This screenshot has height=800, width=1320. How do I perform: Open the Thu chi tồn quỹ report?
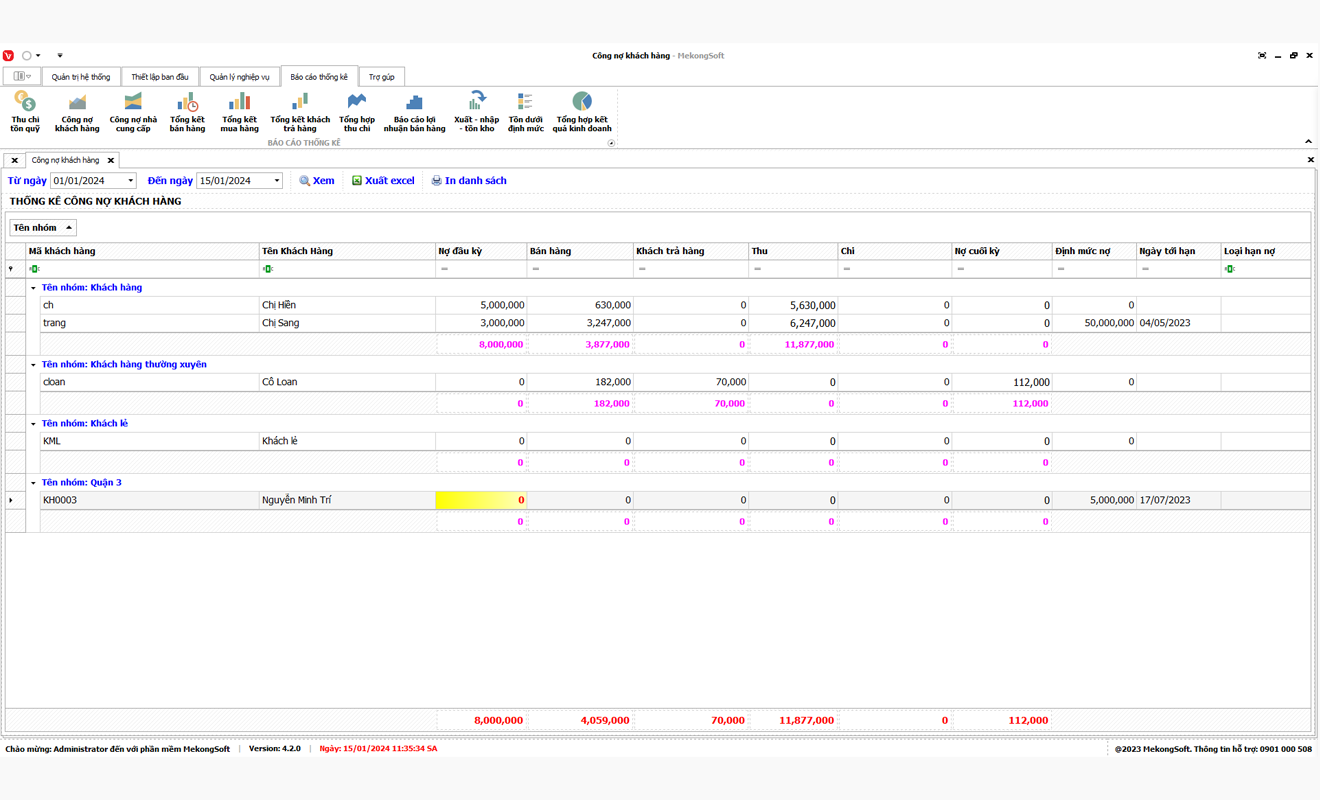click(x=25, y=112)
